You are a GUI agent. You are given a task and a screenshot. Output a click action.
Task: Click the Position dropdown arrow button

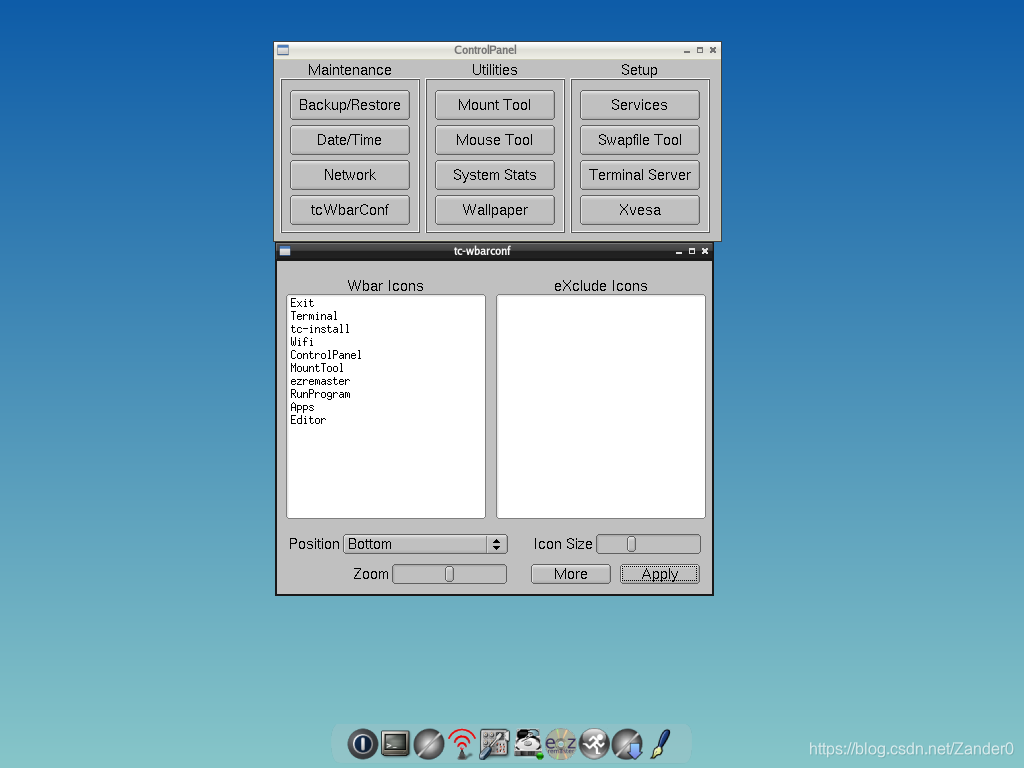(496, 544)
